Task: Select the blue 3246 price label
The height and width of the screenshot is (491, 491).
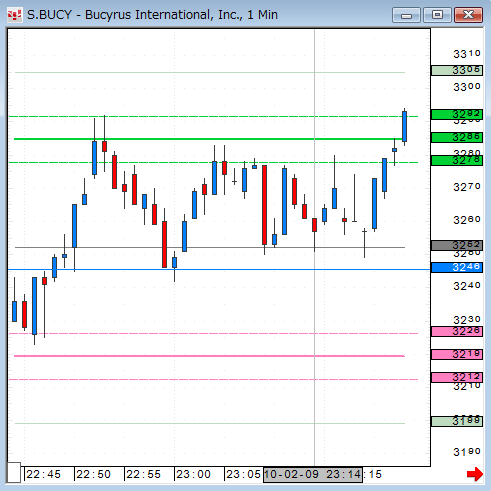Action: click(457, 267)
